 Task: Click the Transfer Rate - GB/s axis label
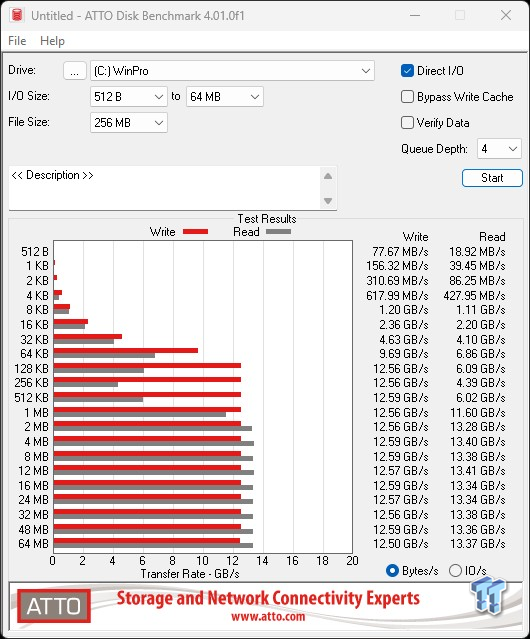point(190,574)
